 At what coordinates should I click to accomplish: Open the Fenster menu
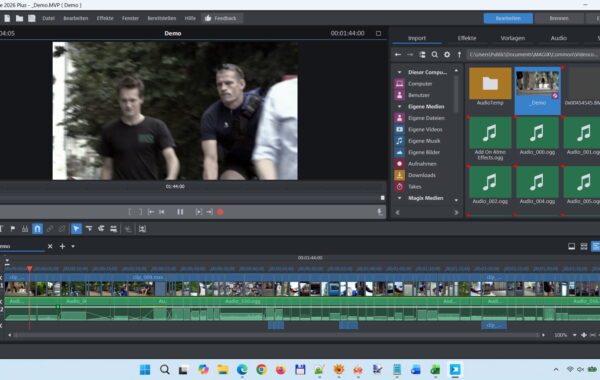tap(130, 18)
